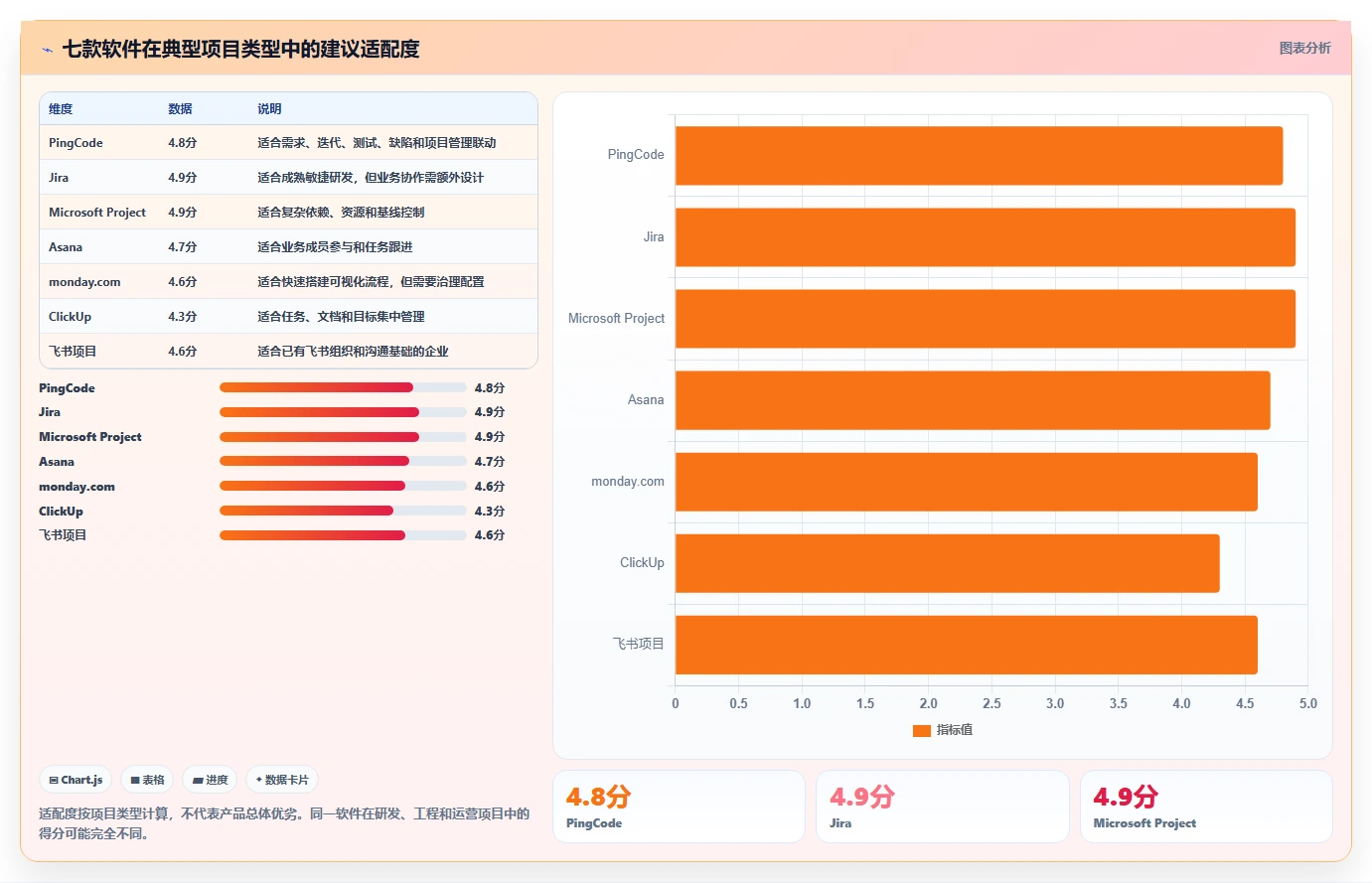Image resolution: width=1372 pixels, height=883 pixels.
Task: Click the Asana progress bar showing 4.7分
Action: tap(343, 461)
